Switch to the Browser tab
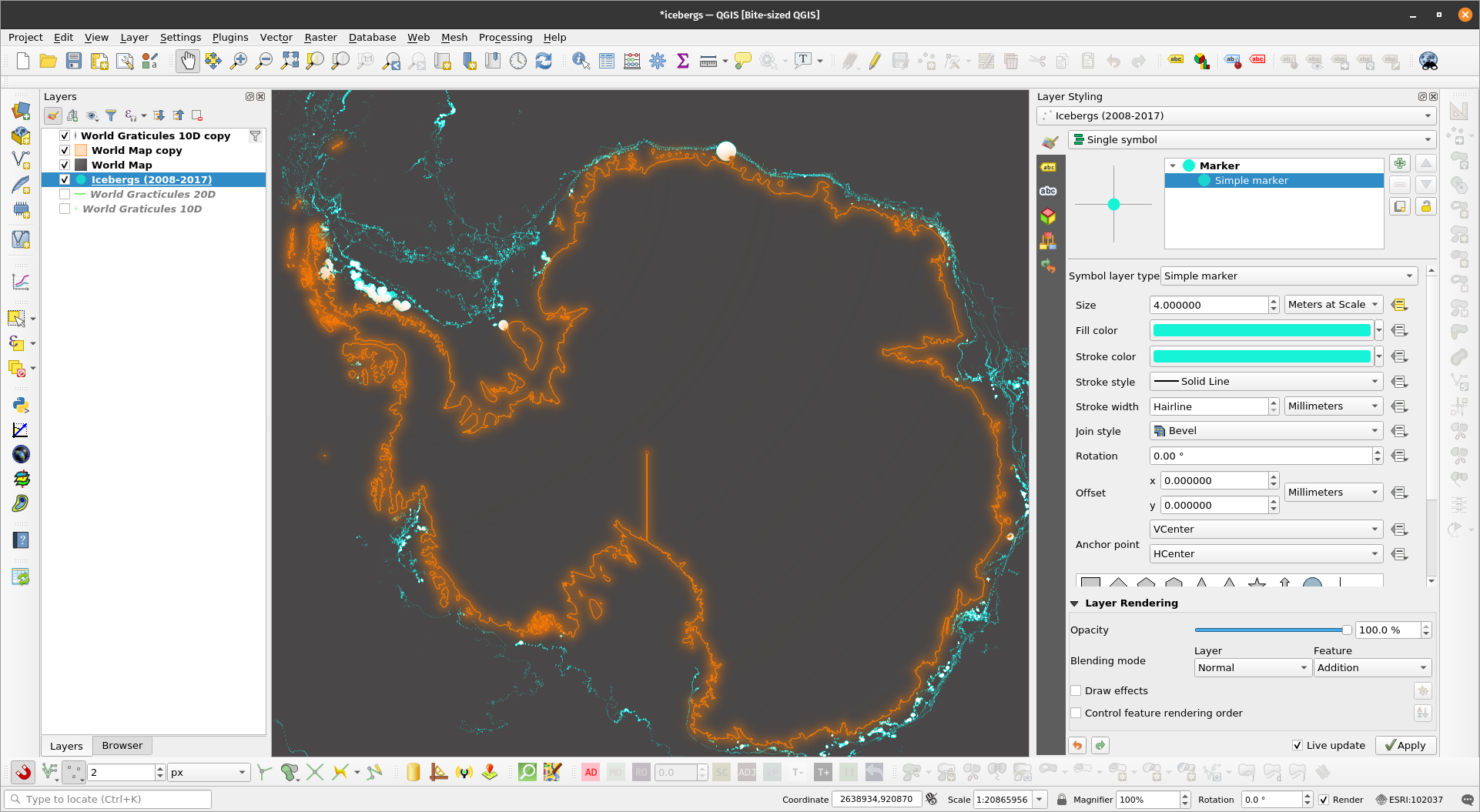 click(122, 745)
